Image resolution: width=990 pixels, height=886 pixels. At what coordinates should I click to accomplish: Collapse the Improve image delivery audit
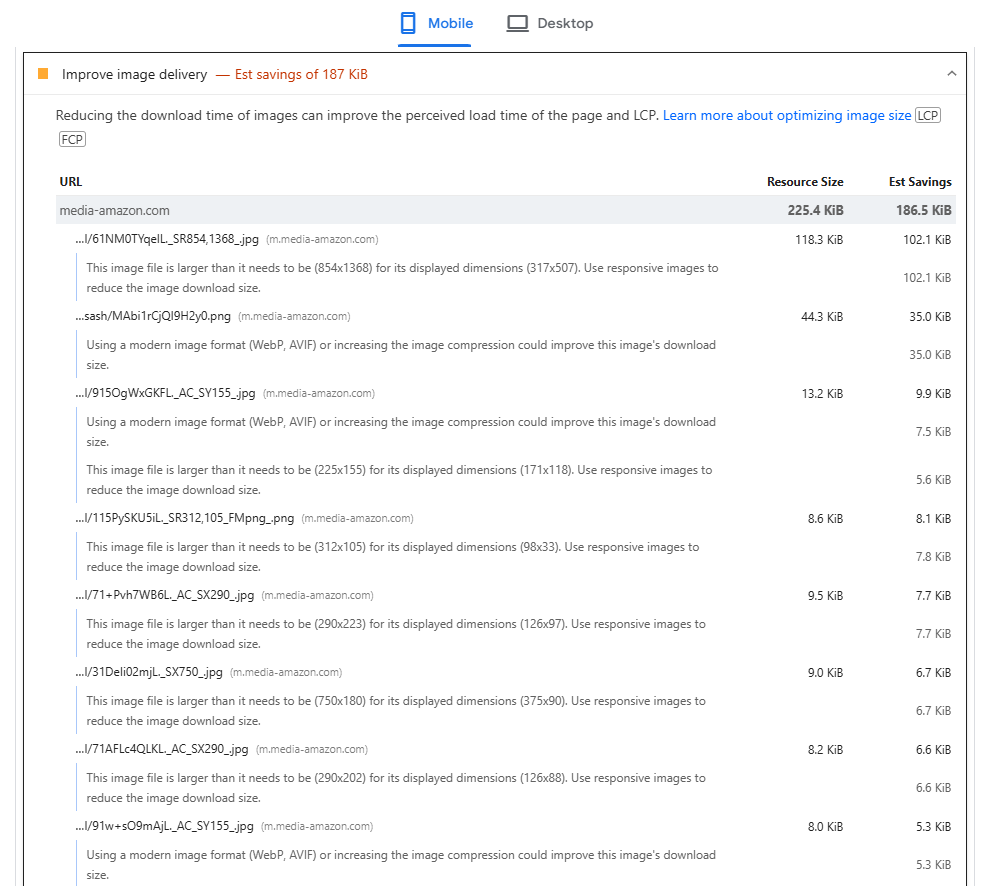pos(951,74)
